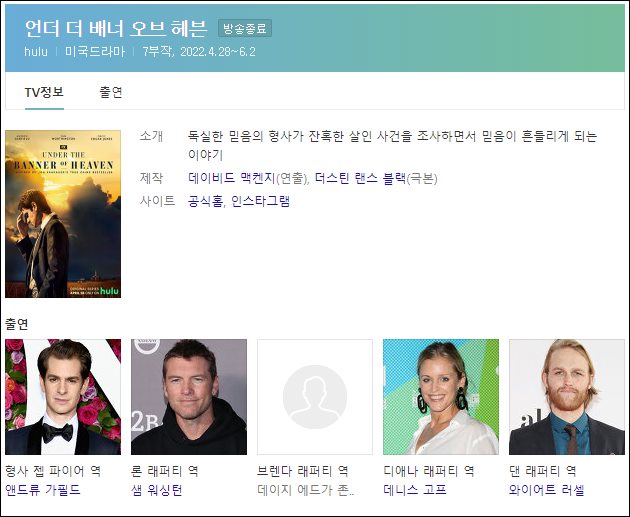Click the photo above 형사 젭 파이어 역

62,397
